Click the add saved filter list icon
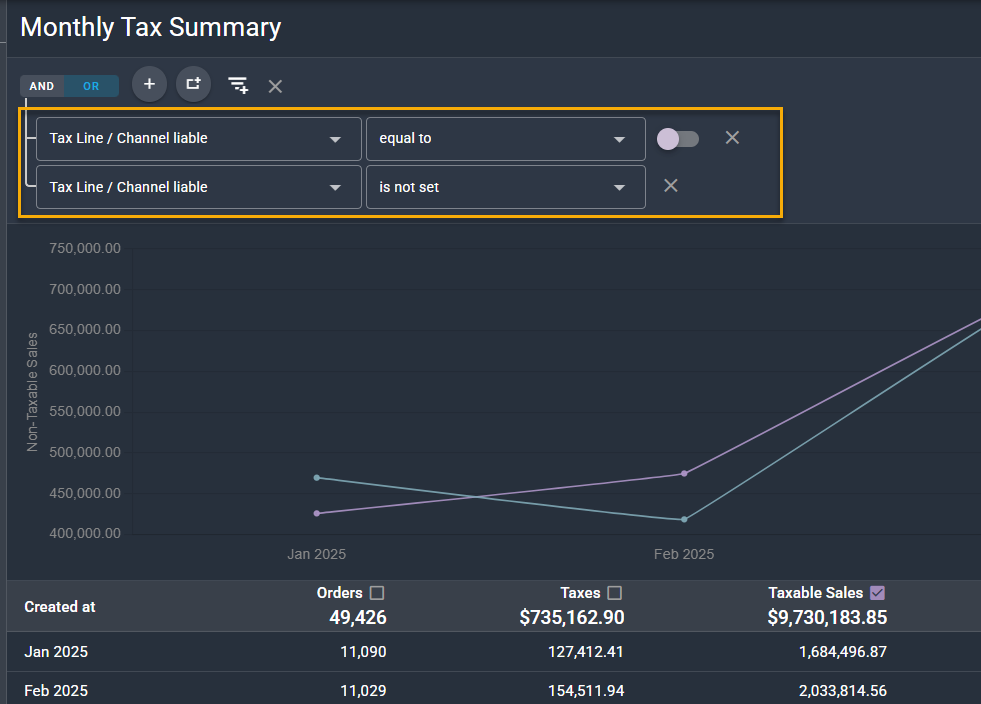Screen dimensions: 981x704 pos(238,86)
